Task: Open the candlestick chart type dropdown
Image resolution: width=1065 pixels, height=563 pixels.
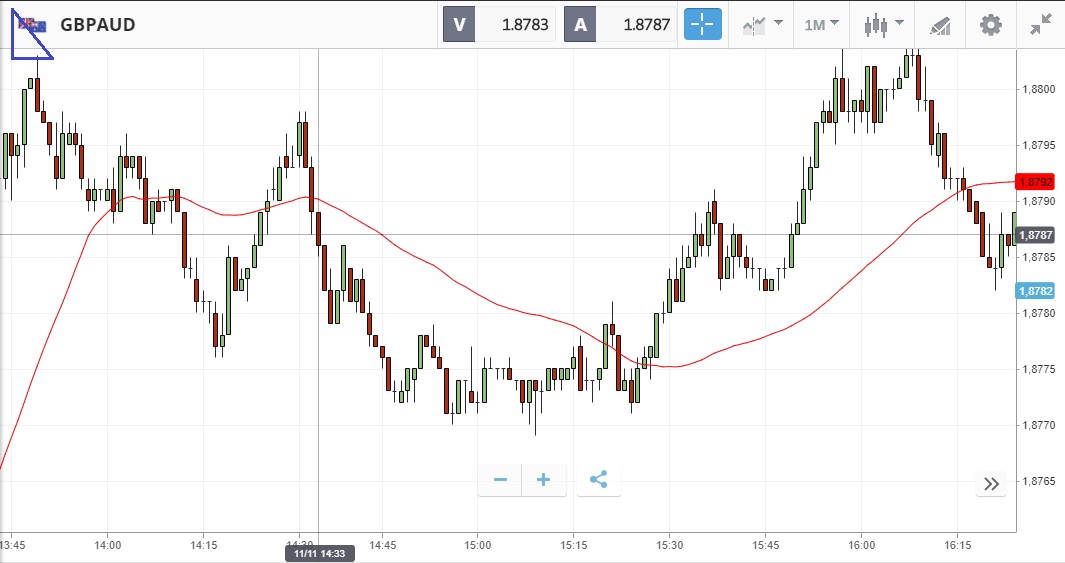Action: point(885,25)
